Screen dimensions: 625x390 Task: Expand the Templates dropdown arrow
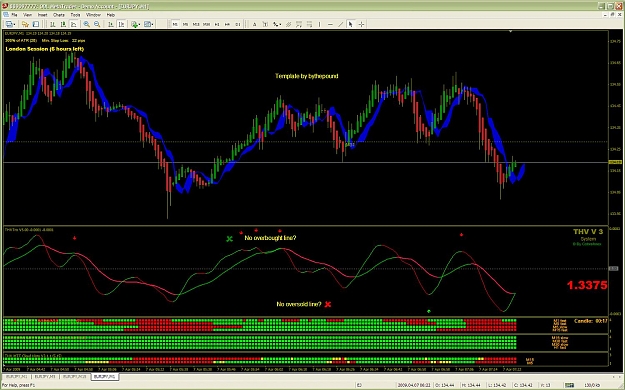point(153,25)
